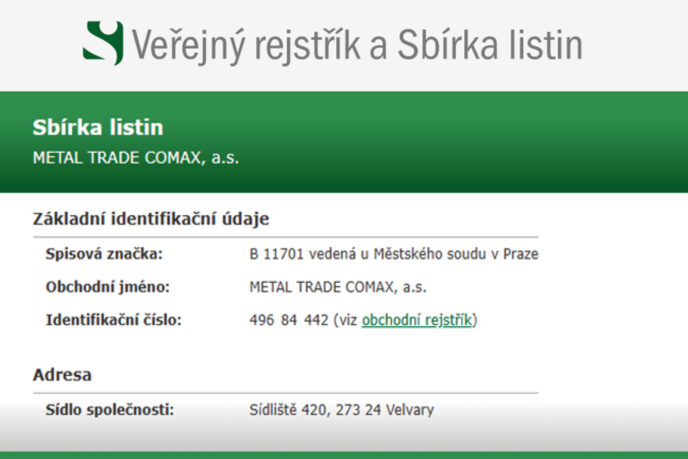
Task: Open the 'obchodní rejstřík' link
Action: pos(417,320)
